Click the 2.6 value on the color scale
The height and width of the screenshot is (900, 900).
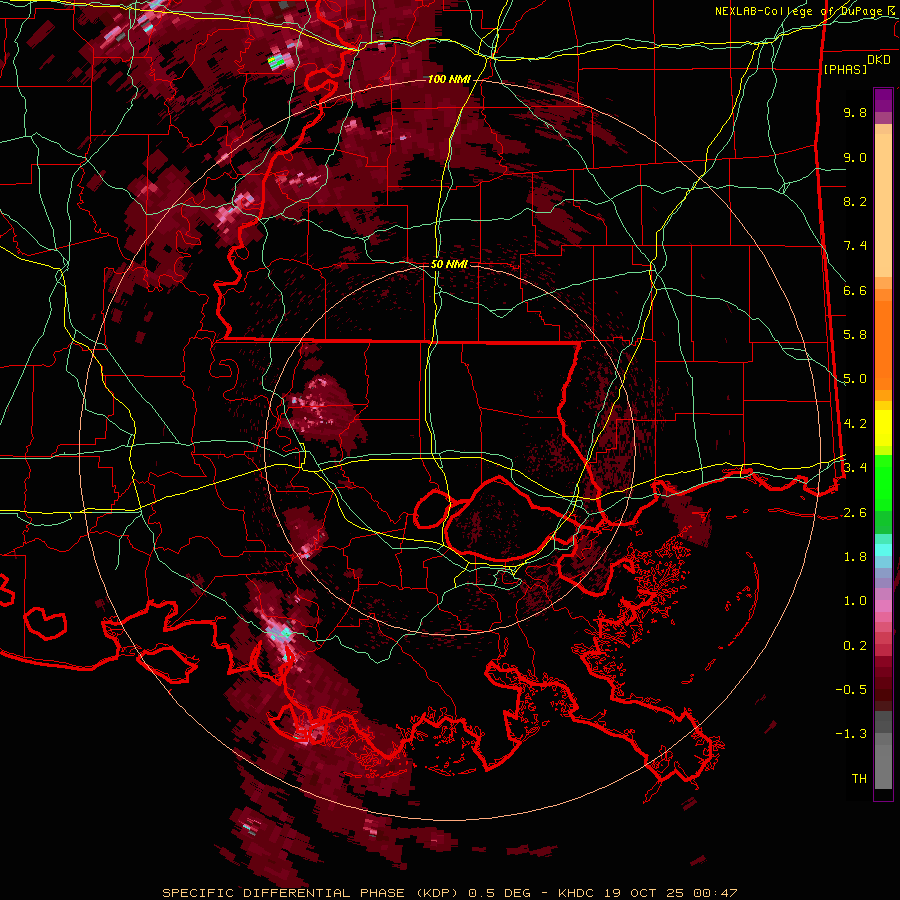[855, 513]
